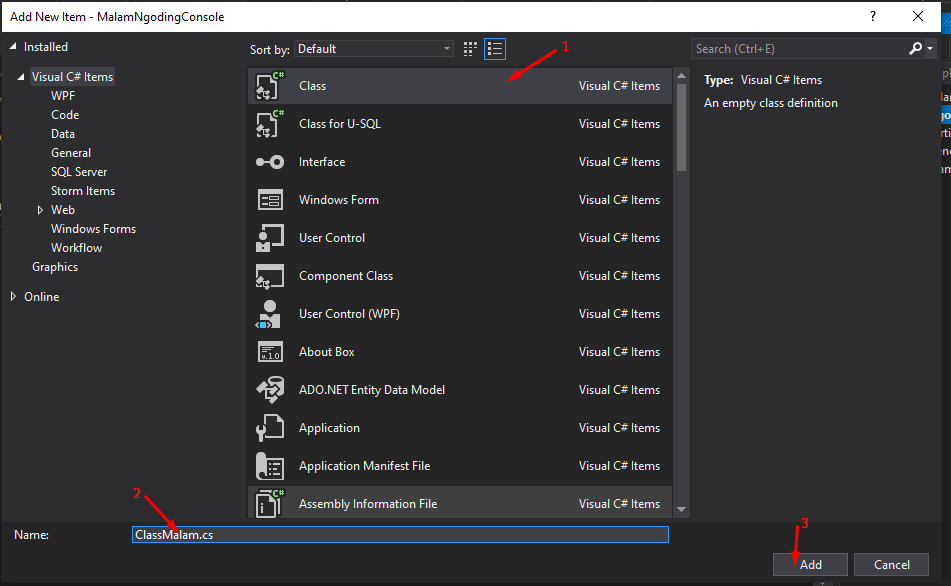Click the search magnifier icon
The height and width of the screenshot is (586, 951).
[x=915, y=49]
